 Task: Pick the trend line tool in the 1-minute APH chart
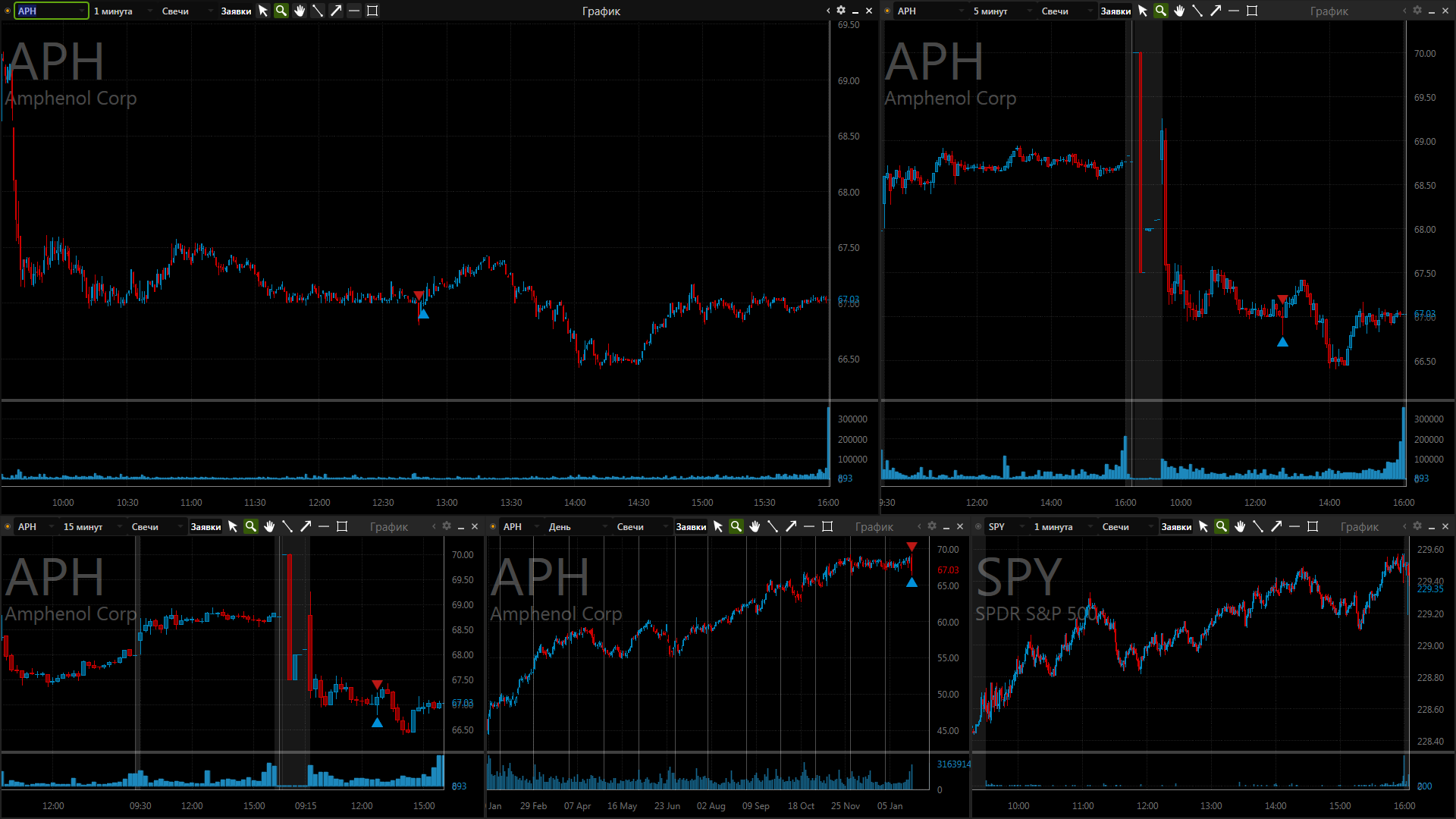(318, 11)
